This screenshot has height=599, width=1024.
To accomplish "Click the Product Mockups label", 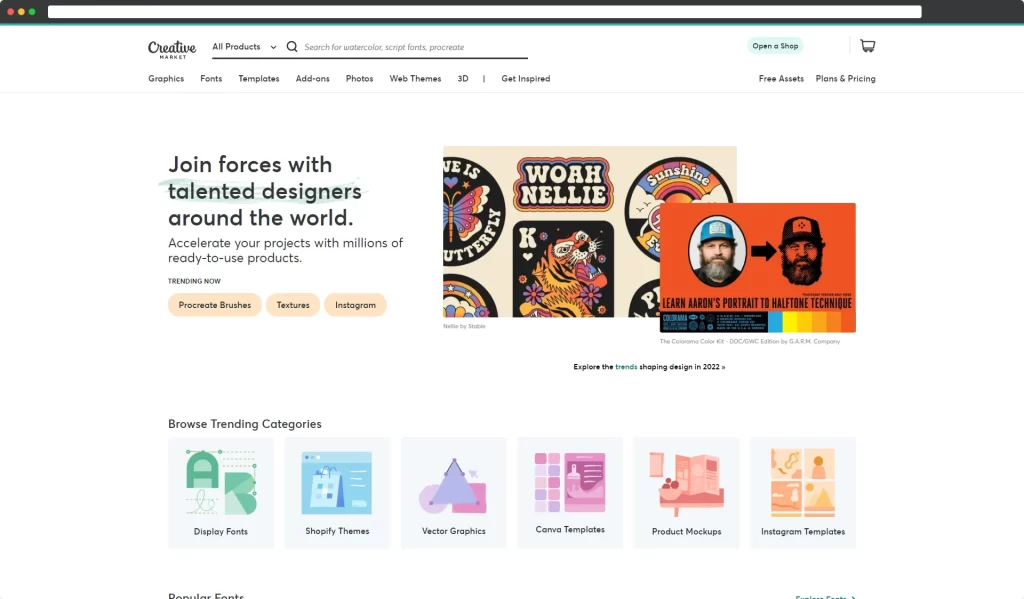I will [x=686, y=532].
